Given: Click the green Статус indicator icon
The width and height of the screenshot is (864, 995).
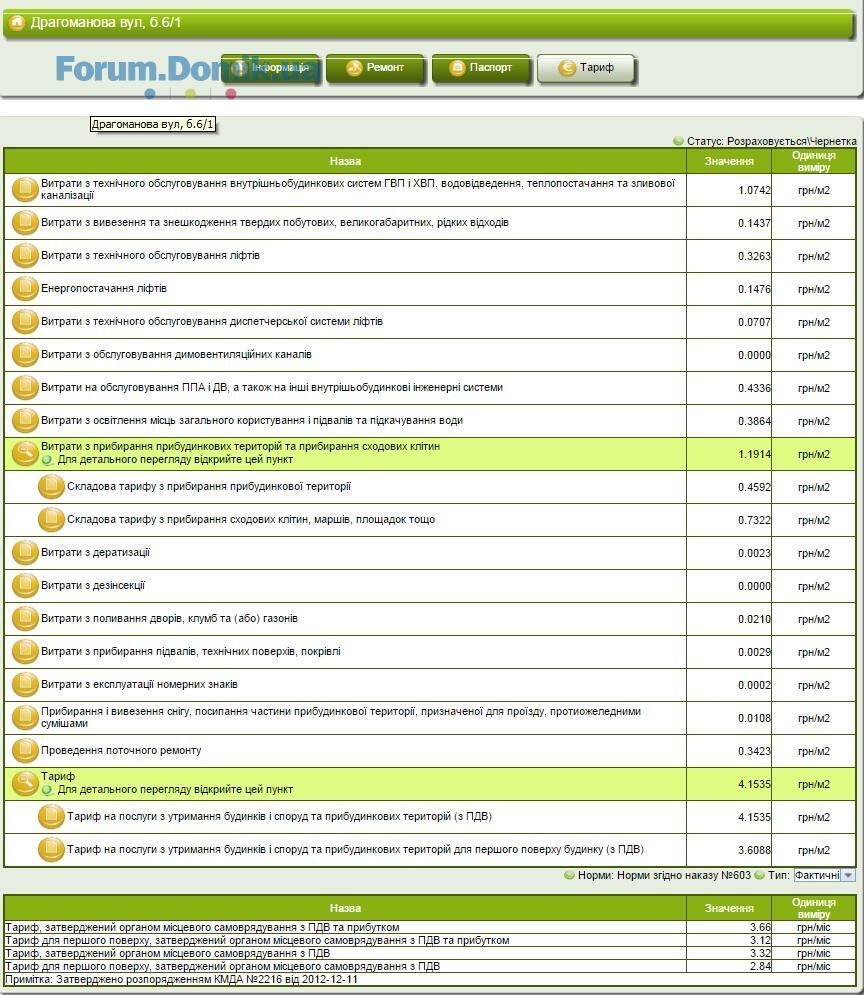Looking at the screenshot, I should point(678,141).
